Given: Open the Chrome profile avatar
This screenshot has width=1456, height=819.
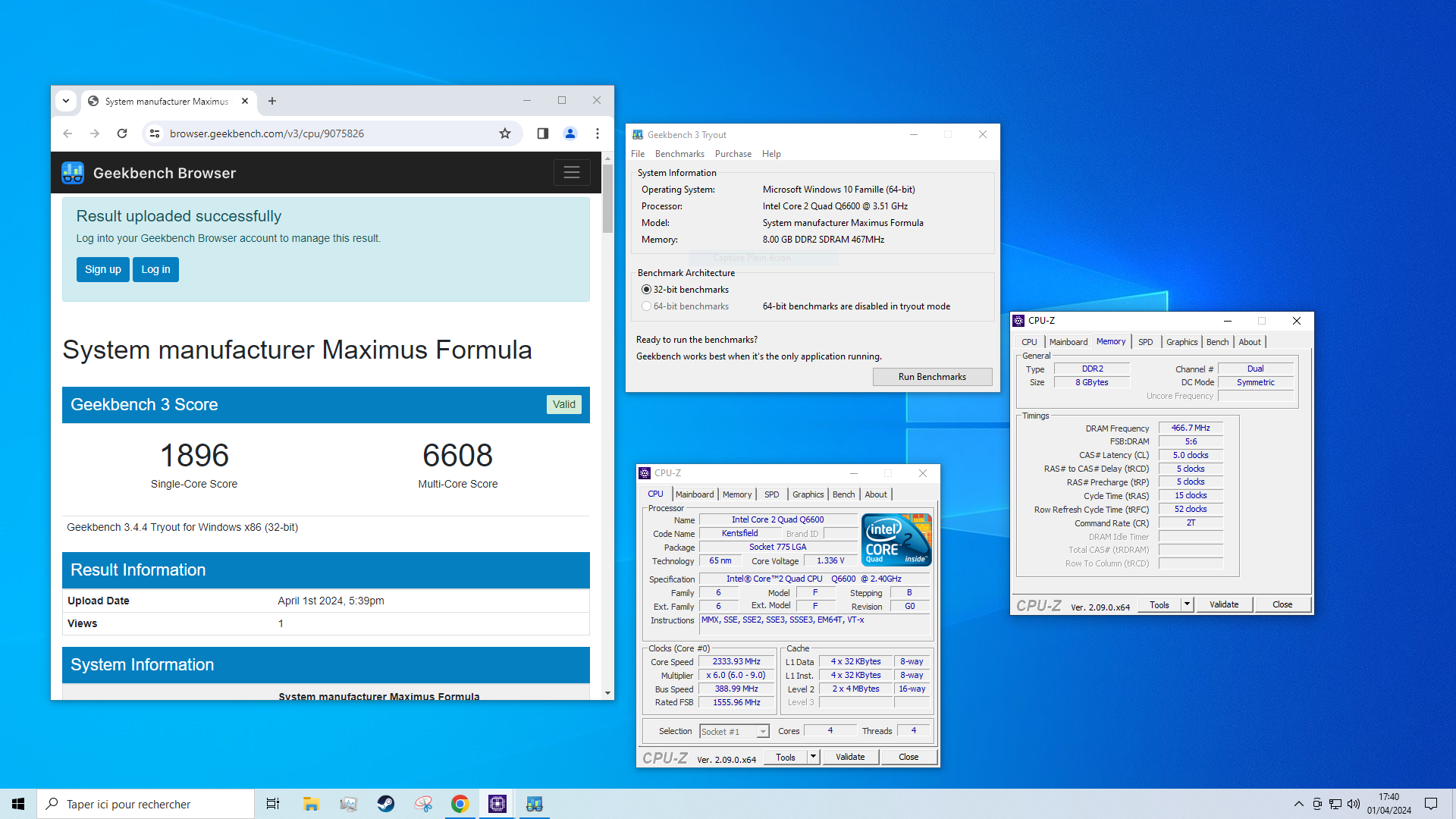Looking at the screenshot, I should (570, 133).
